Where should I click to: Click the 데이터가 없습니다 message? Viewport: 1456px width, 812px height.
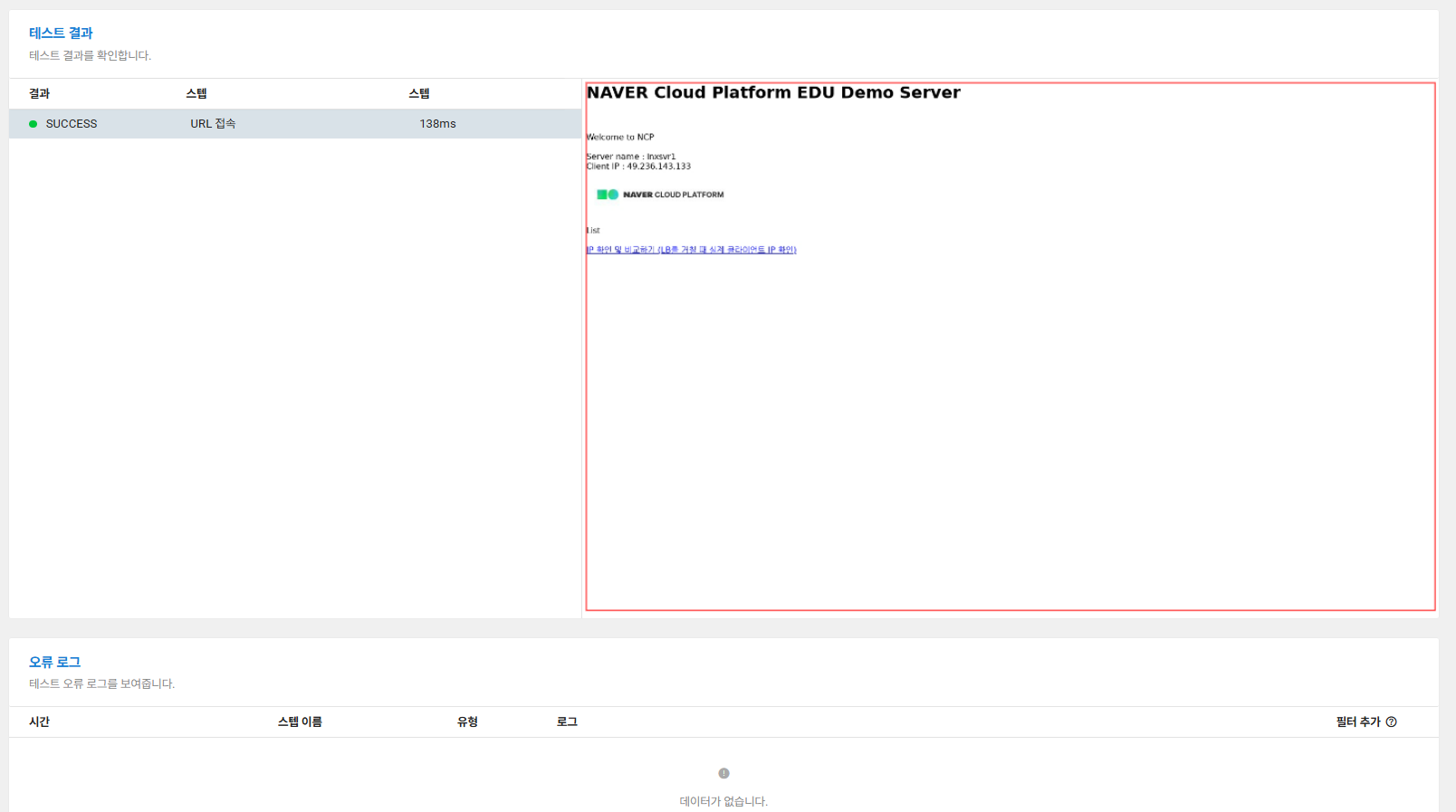pos(723,801)
